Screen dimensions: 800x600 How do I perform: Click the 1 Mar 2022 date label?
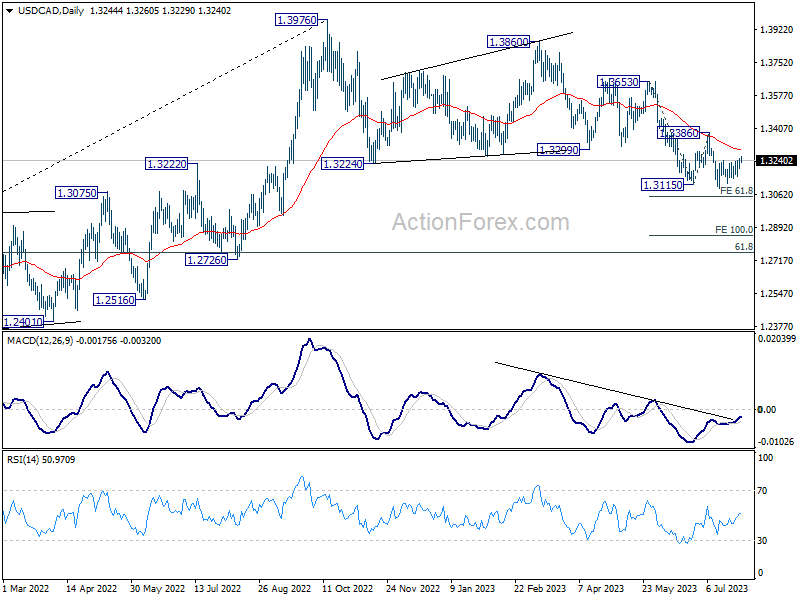click(26, 588)
